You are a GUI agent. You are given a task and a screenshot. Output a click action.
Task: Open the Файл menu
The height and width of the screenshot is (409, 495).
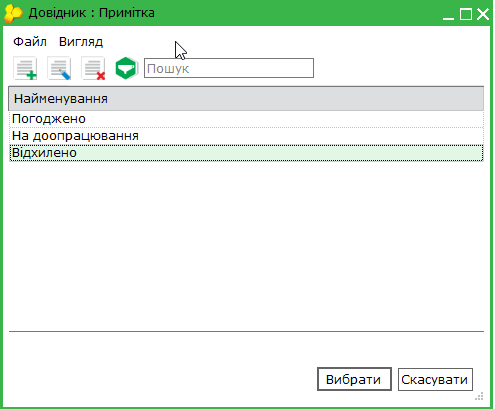(30, 42)
